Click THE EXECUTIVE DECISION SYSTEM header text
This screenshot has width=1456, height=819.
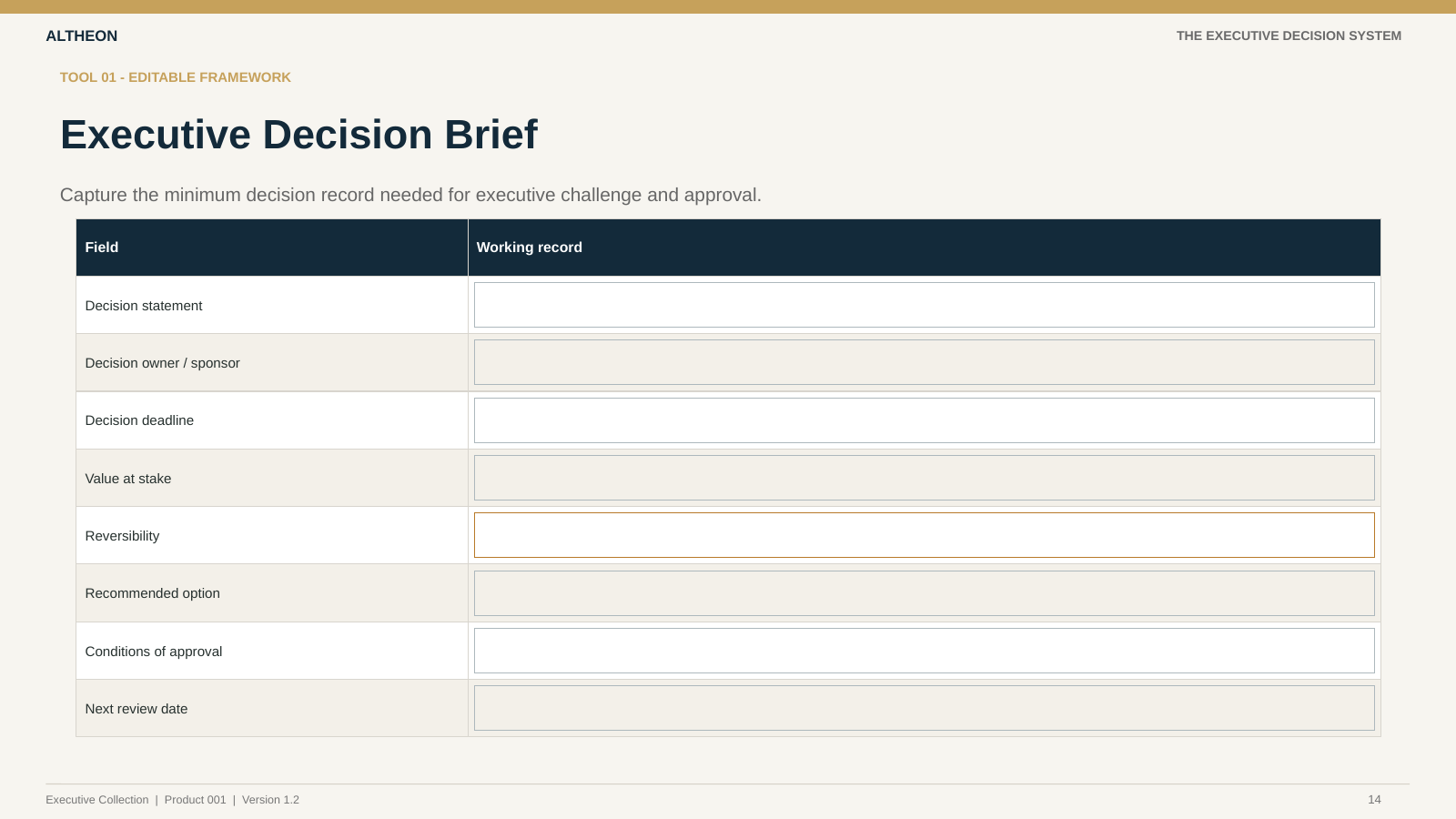coord(1289,36)
